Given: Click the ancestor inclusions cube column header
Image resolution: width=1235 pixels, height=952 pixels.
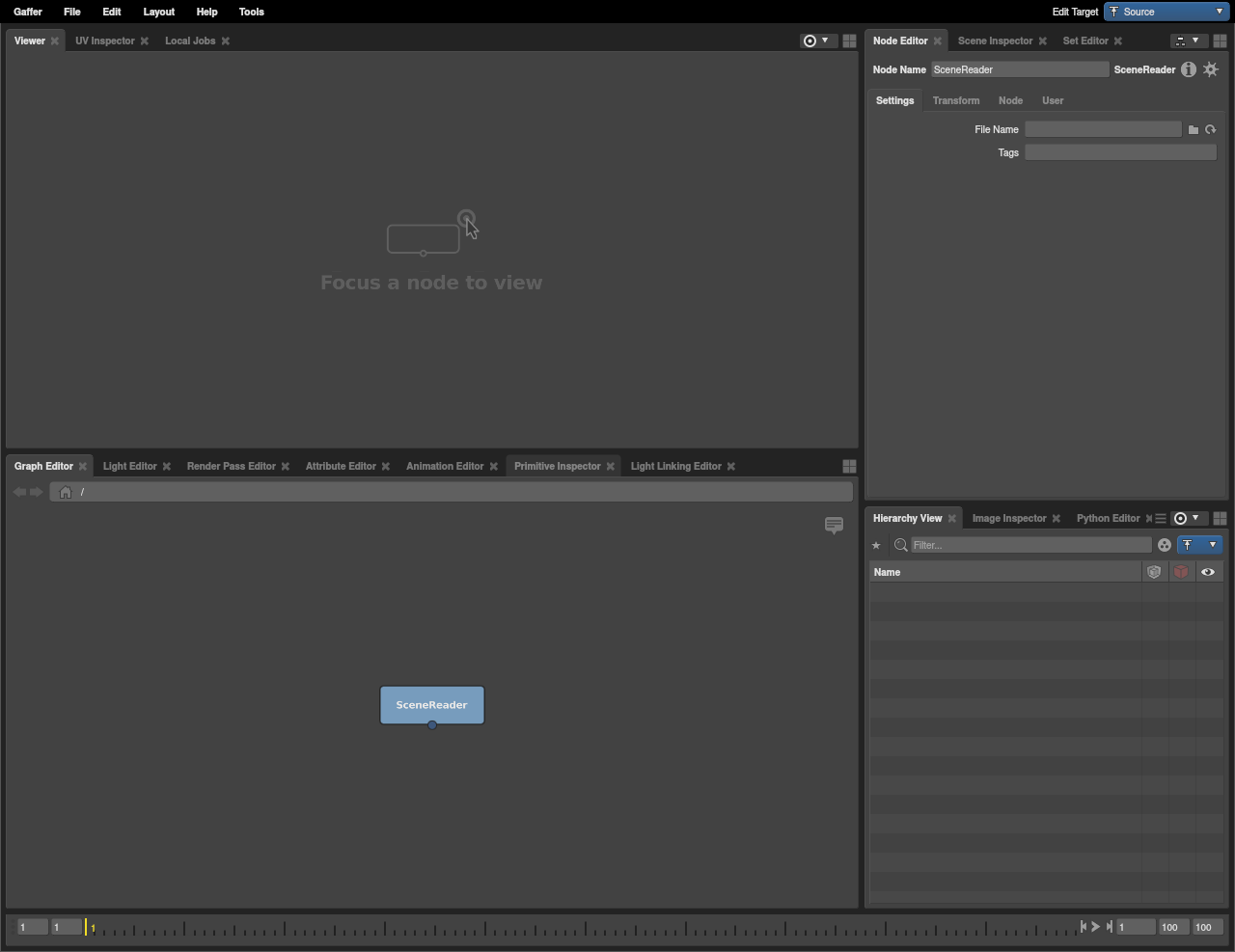Looking at the screenshot, I should (1154, 572).
